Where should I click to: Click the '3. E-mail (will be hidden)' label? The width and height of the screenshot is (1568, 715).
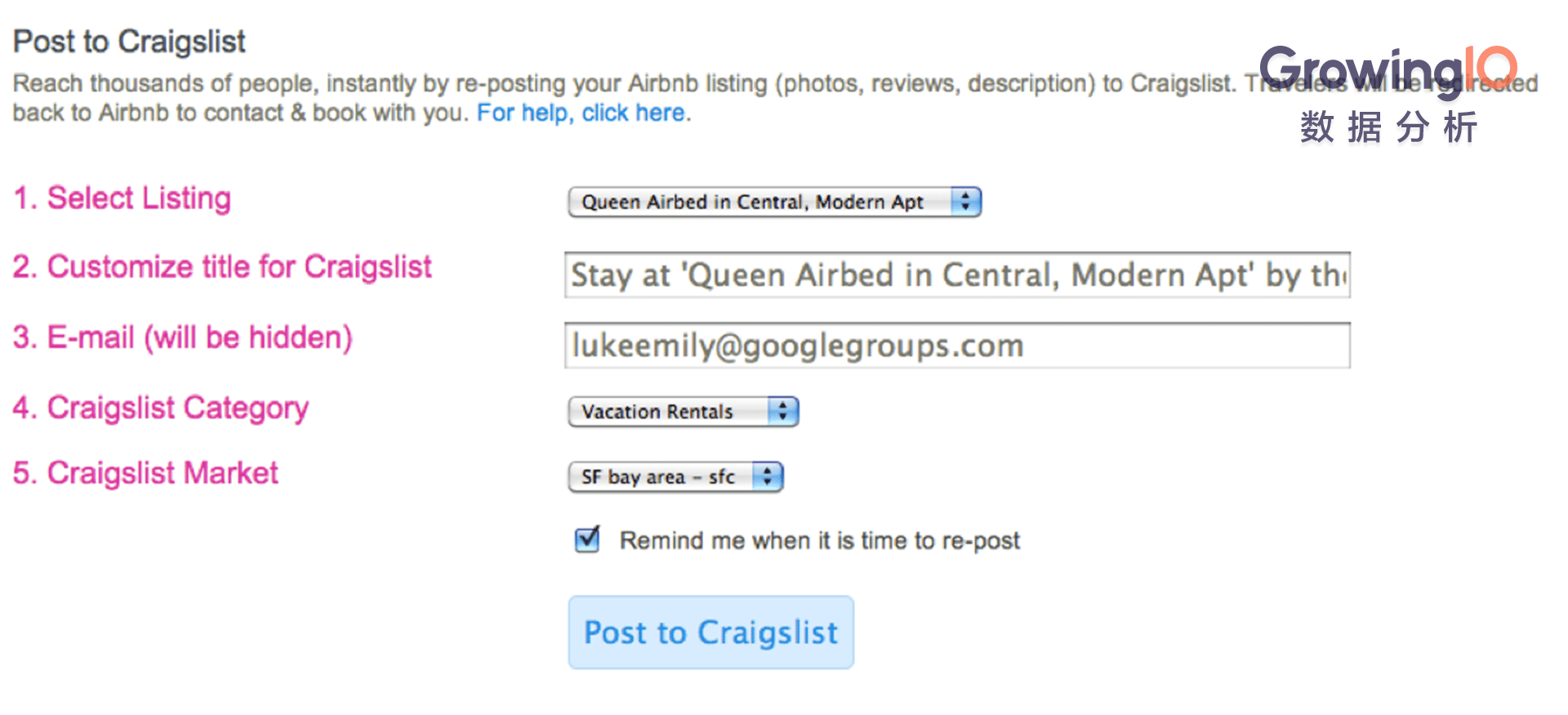click(183, 338)
